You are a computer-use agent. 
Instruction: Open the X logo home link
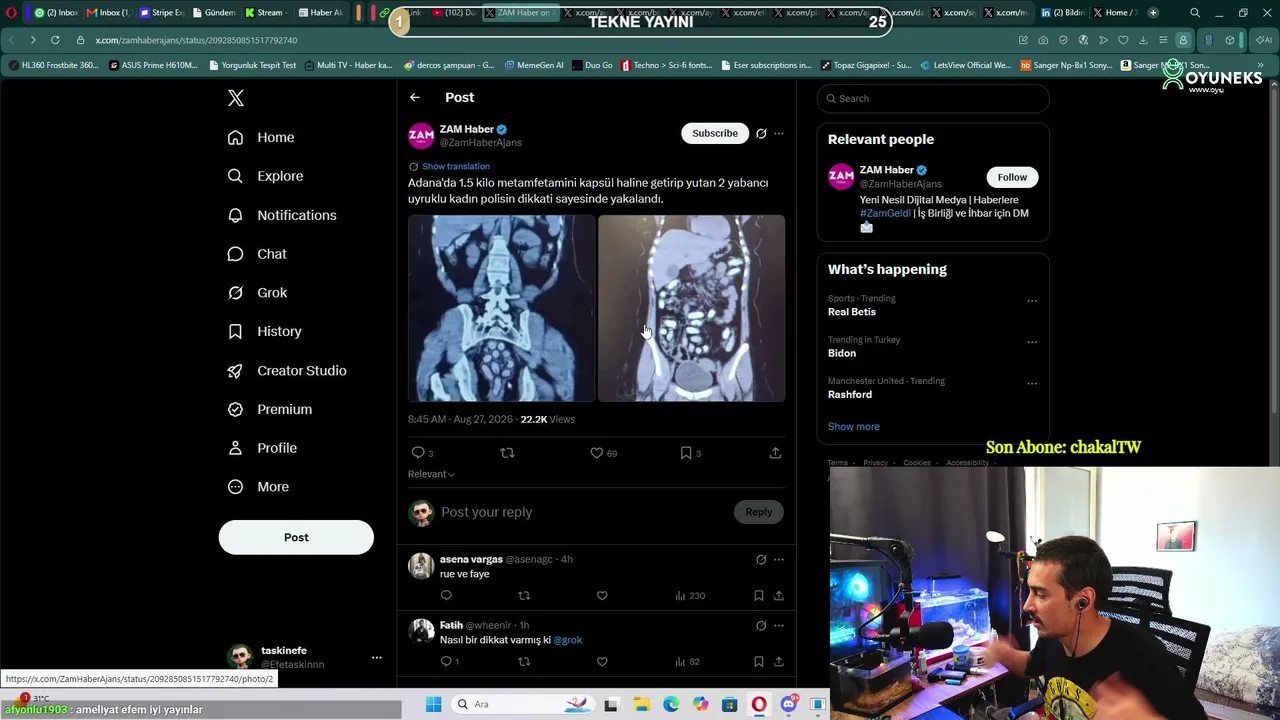click(x=236, y=98)
